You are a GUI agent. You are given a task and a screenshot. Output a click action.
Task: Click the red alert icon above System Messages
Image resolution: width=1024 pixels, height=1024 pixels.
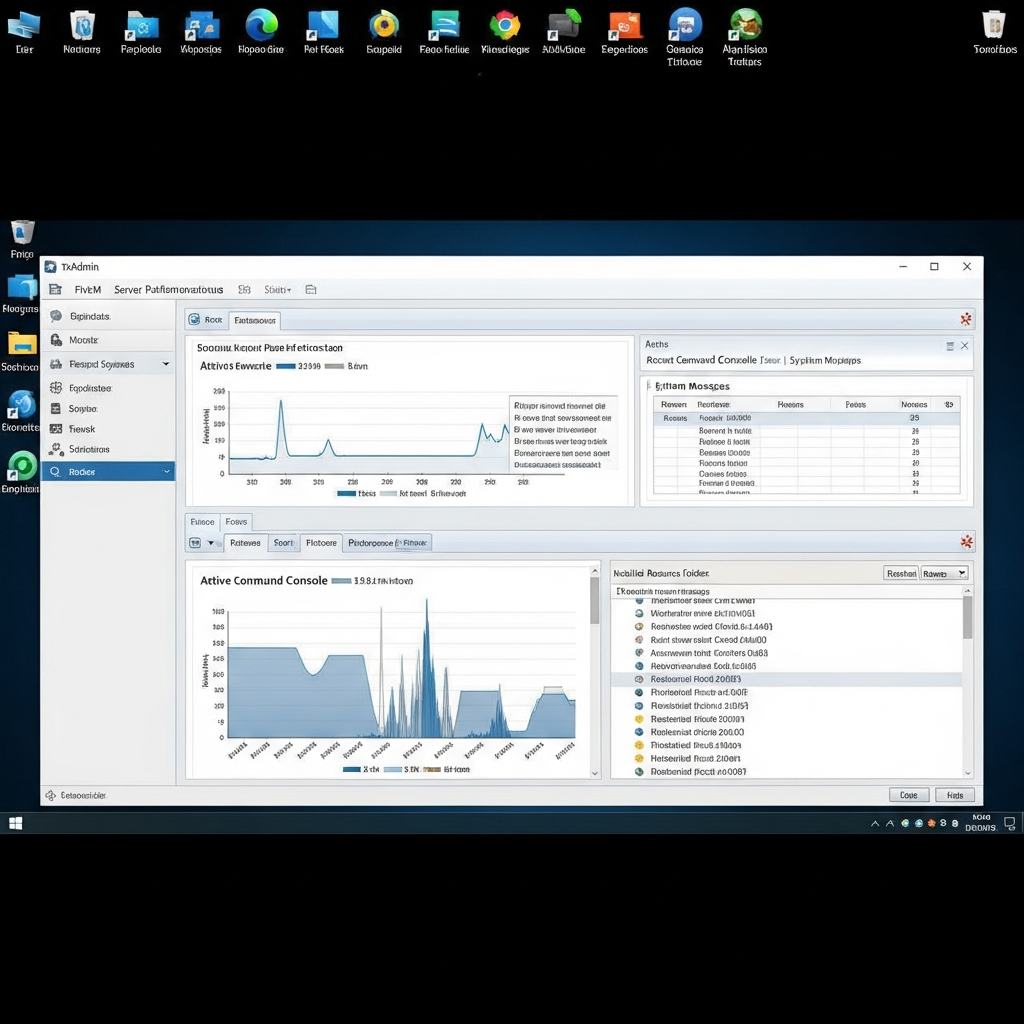tap(965, 319)
